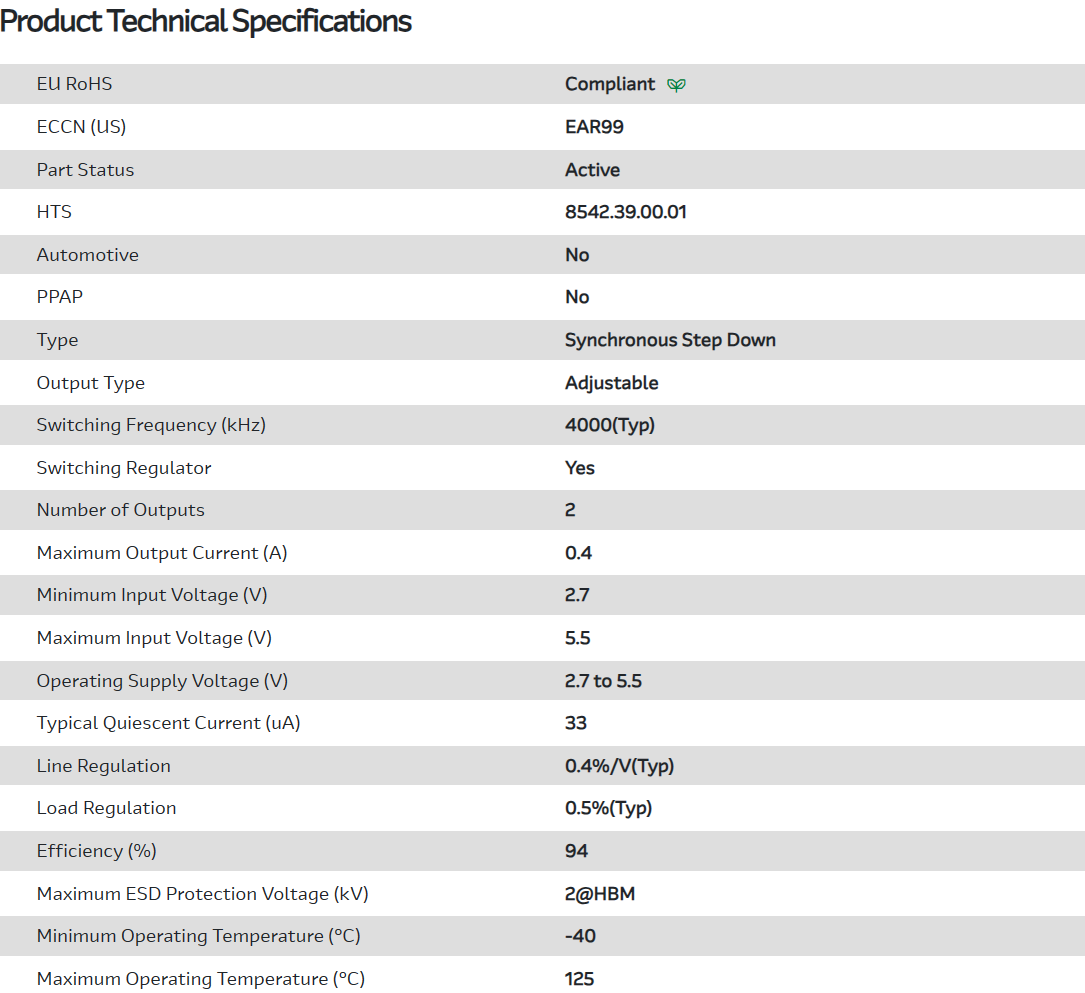Click the Product Technical Specifications heading
Image resolution: width=1085 pixels, height=993 pixels.
[x=206, y=21]
